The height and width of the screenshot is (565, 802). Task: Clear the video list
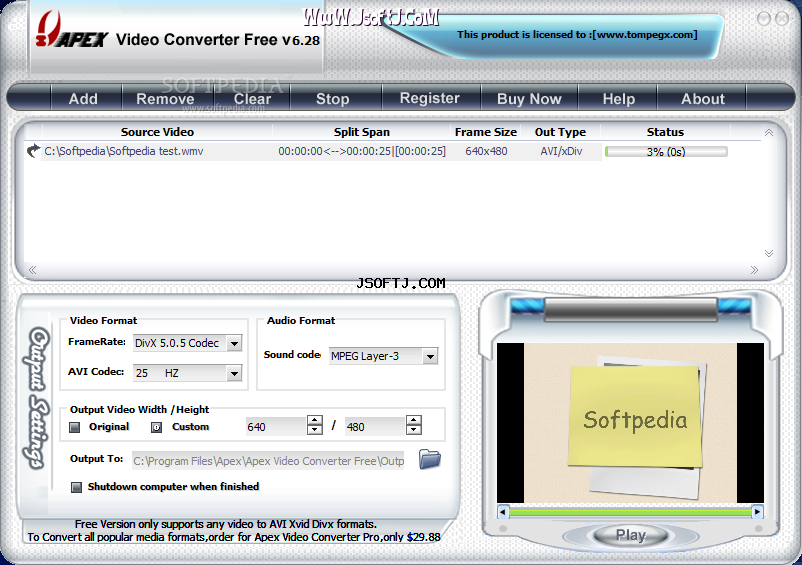[252, 98]
